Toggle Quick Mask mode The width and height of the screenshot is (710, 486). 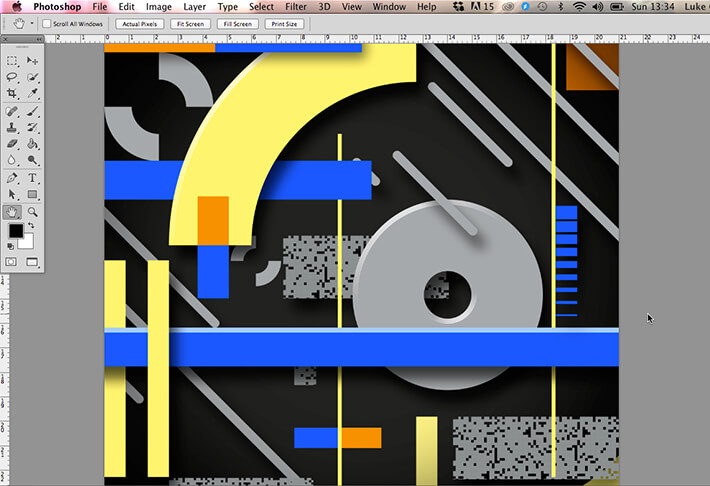(x=11, y=262)
